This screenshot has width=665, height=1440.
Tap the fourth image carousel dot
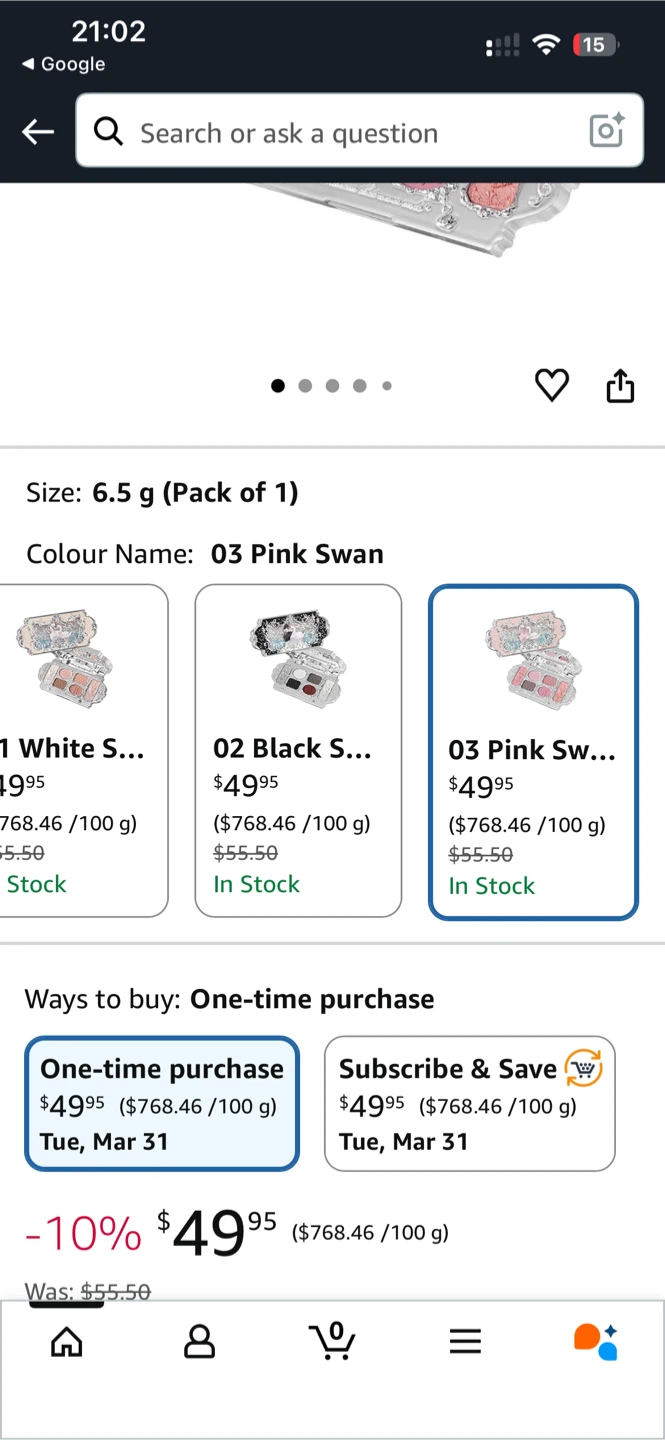[359, 386]
